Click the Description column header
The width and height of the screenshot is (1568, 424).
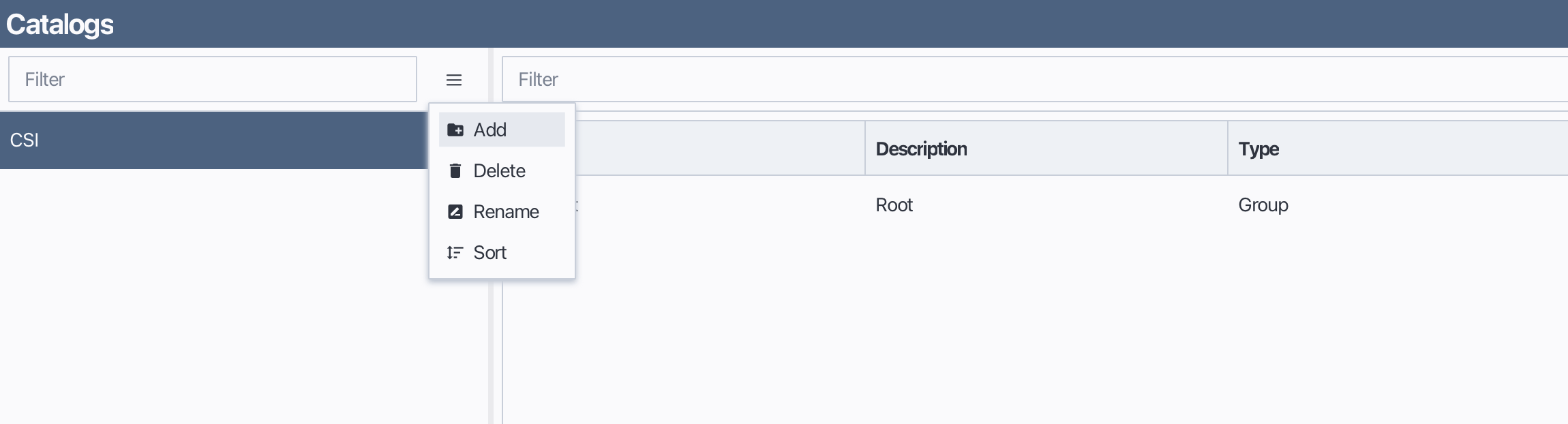click(921, 149)
